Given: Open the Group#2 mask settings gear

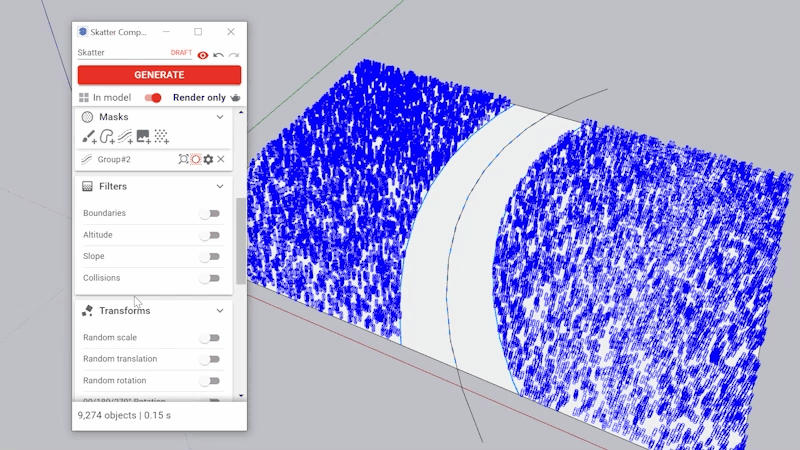Looking at the screenshot, I should [208, 159].
